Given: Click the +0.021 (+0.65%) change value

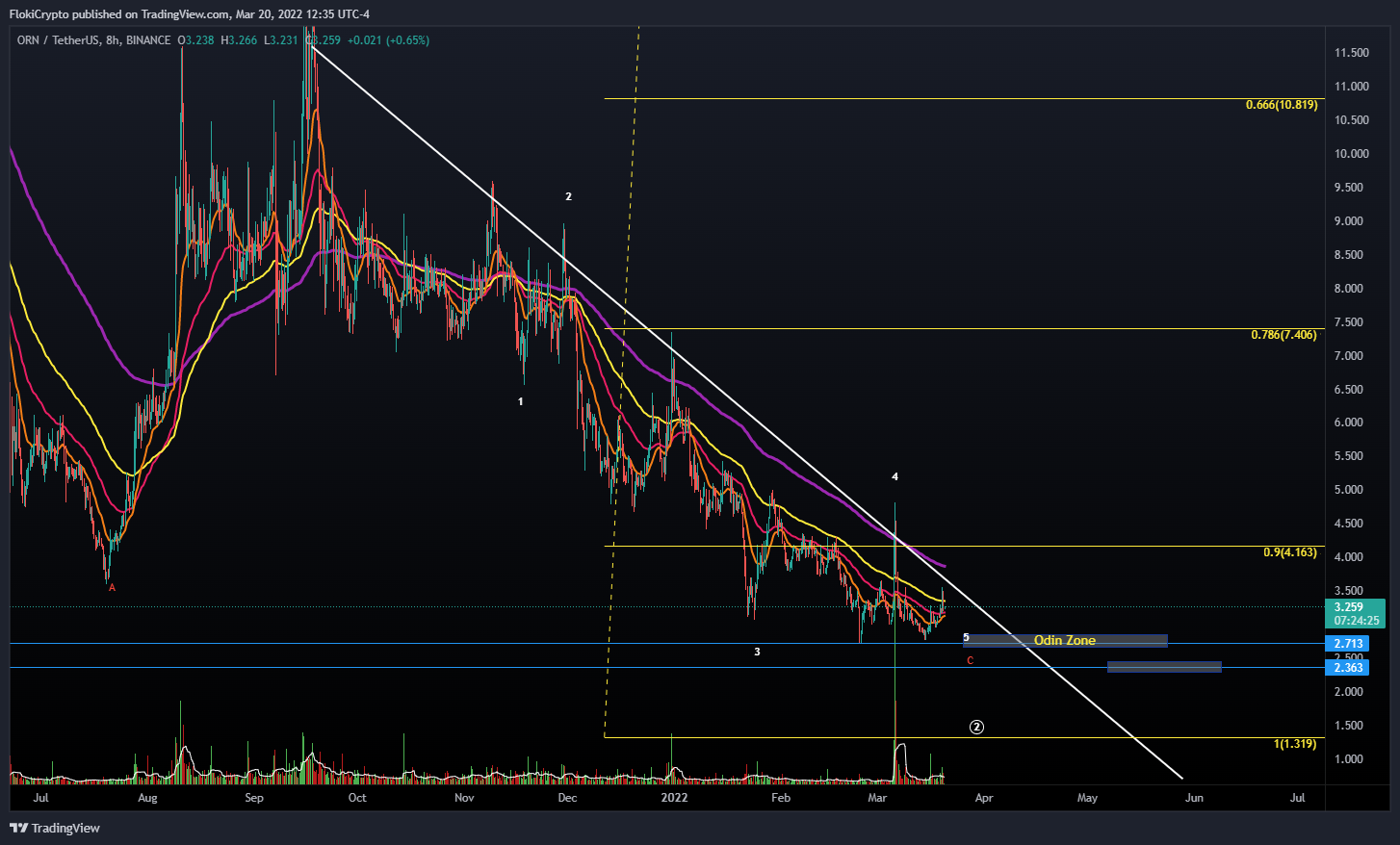Looking at the screenshot, I should coord(388,40).
